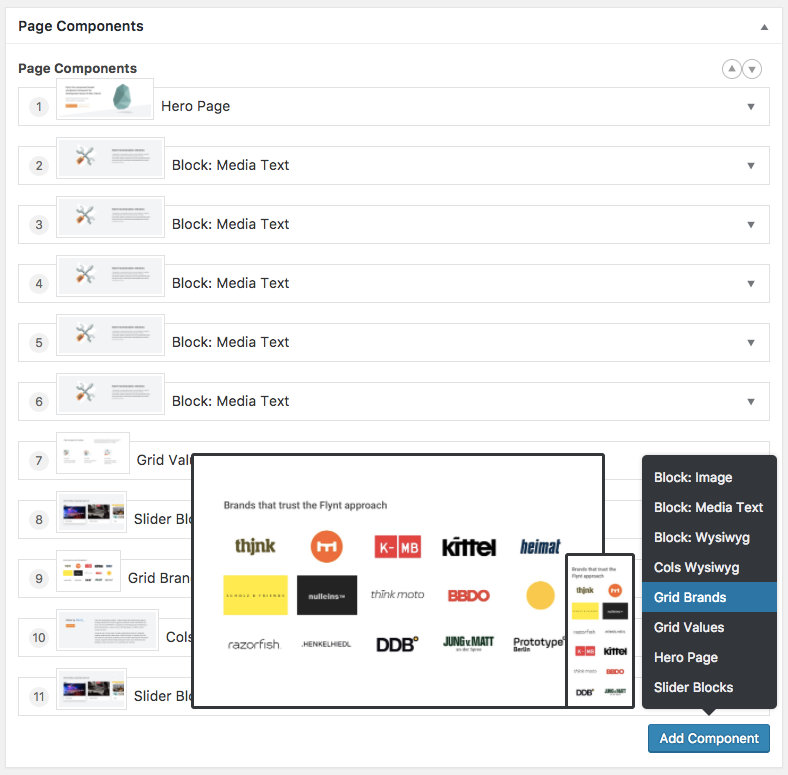The width and height of the screenshot is (788, 775).
Task: Click the Add Component button
Action: point(709,738)
